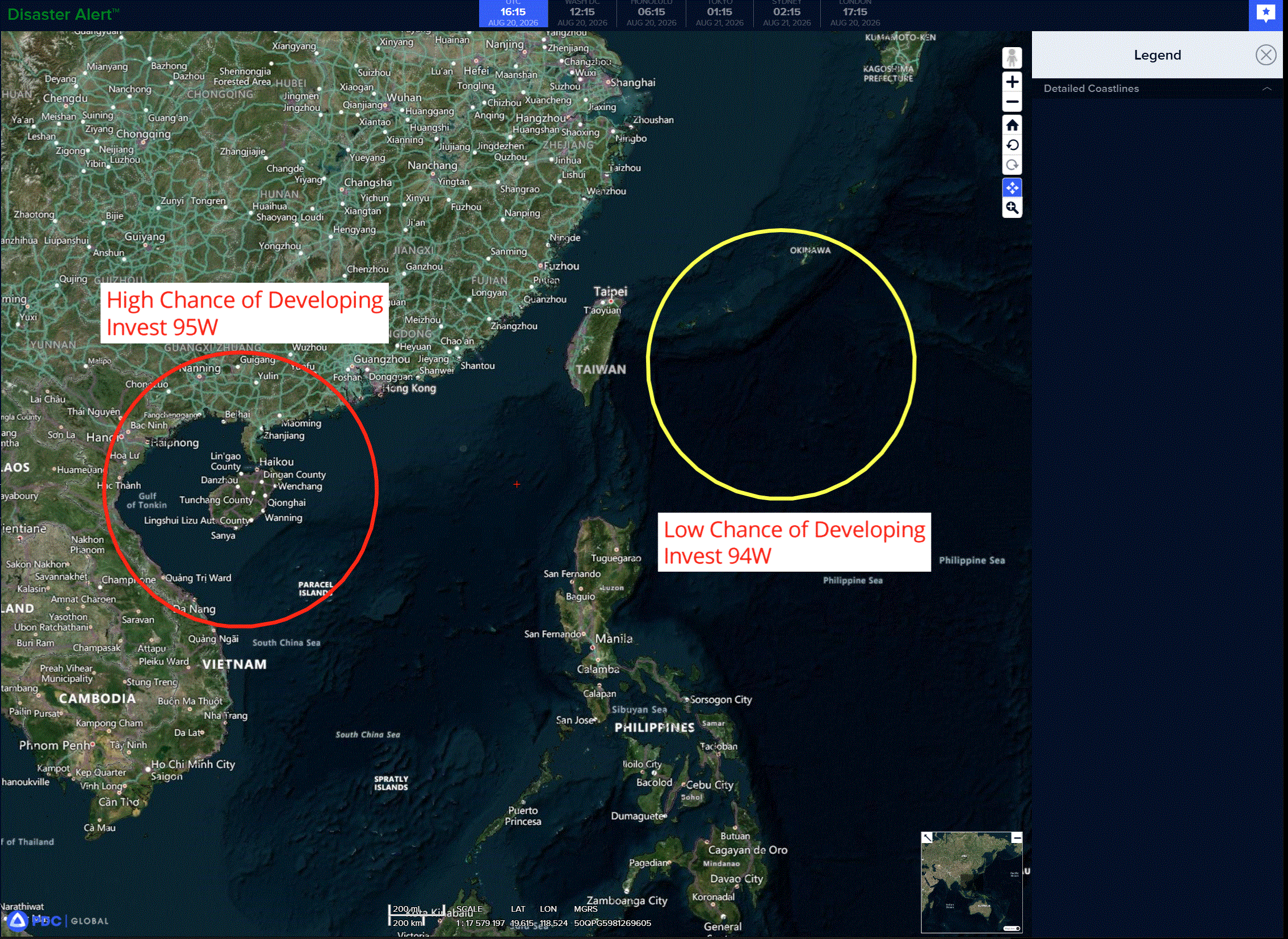Click the Street View pegman icon

[1012, 57]
